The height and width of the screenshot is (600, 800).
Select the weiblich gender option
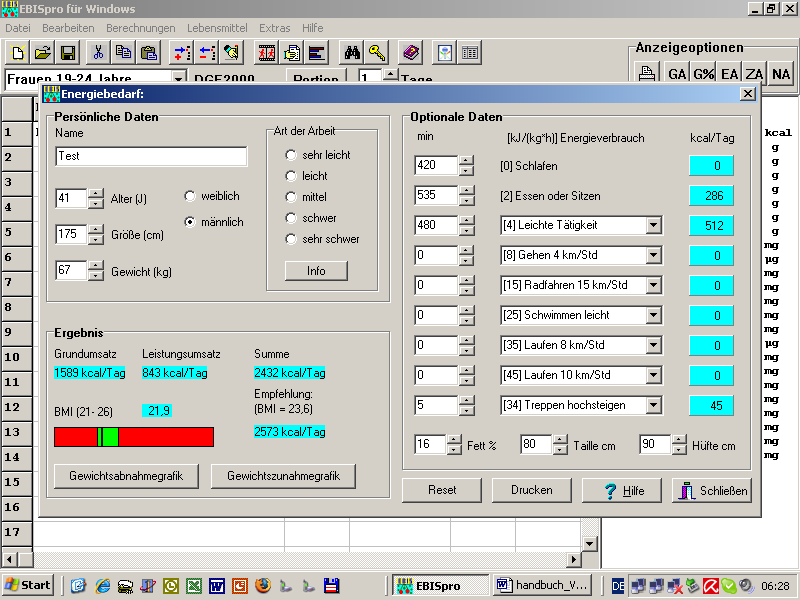tap(191, 196)
